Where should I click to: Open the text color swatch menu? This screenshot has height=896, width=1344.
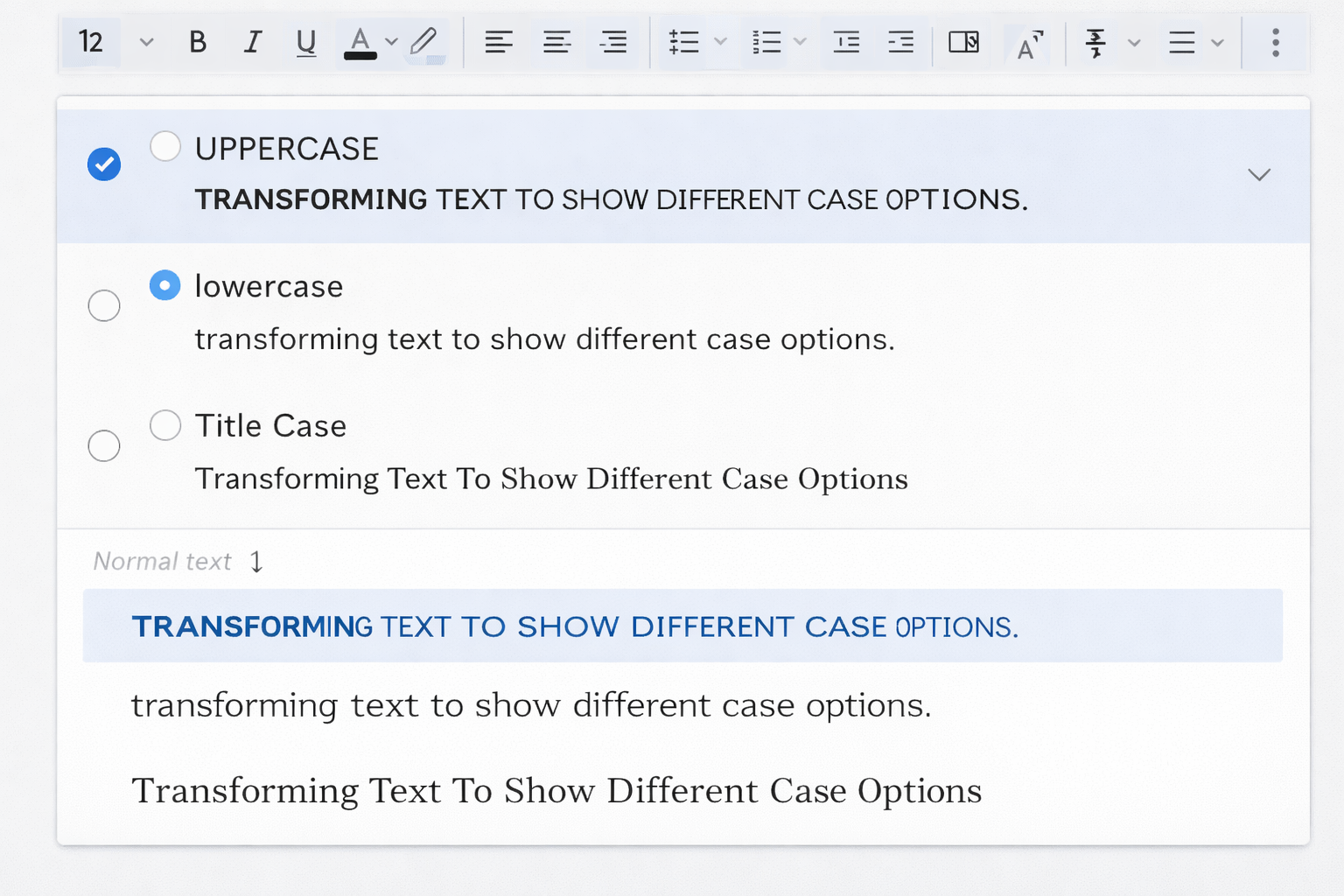click(x=391, y=42)
